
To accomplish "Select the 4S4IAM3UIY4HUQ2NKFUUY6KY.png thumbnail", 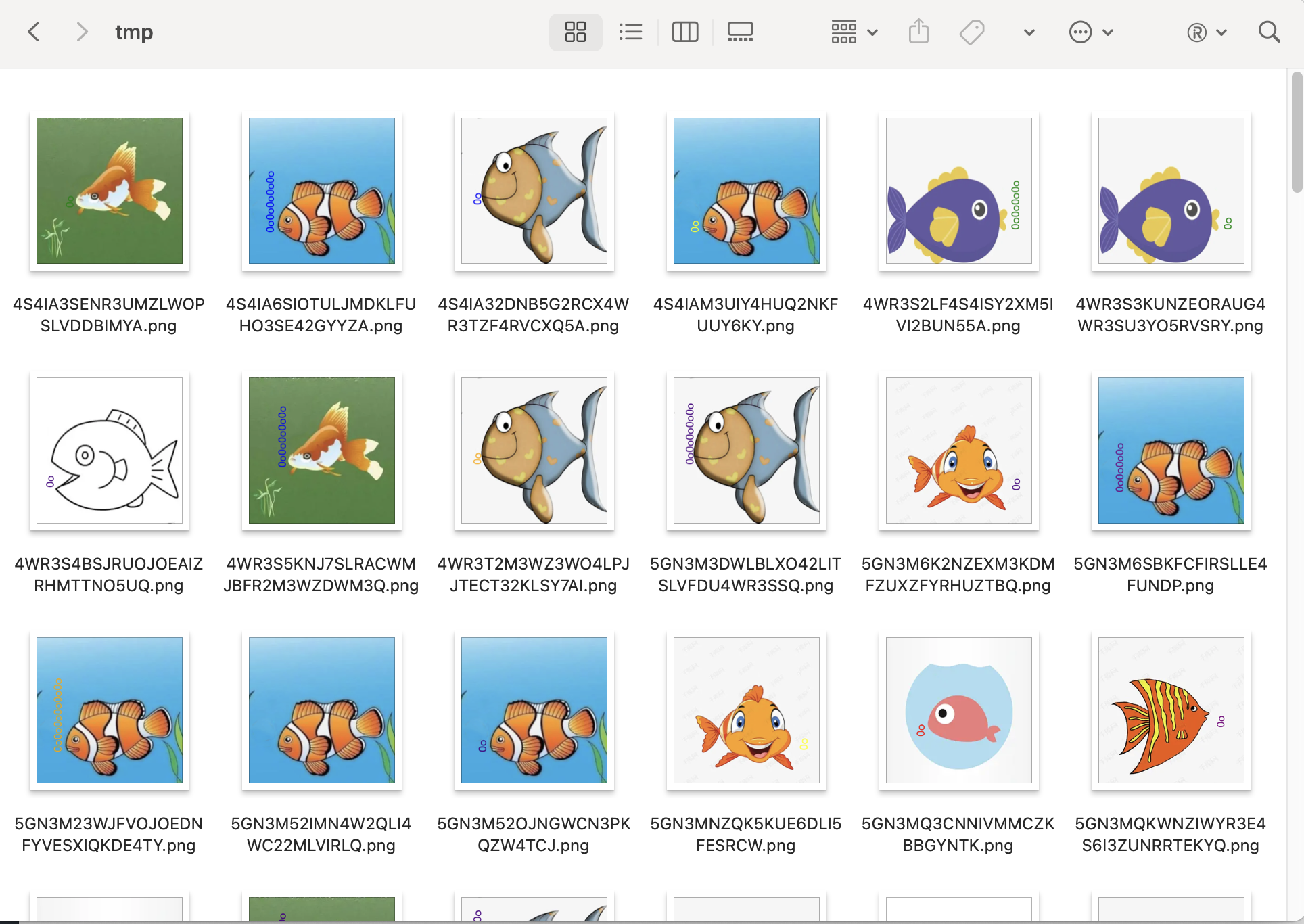I will (x=747, y=191).
